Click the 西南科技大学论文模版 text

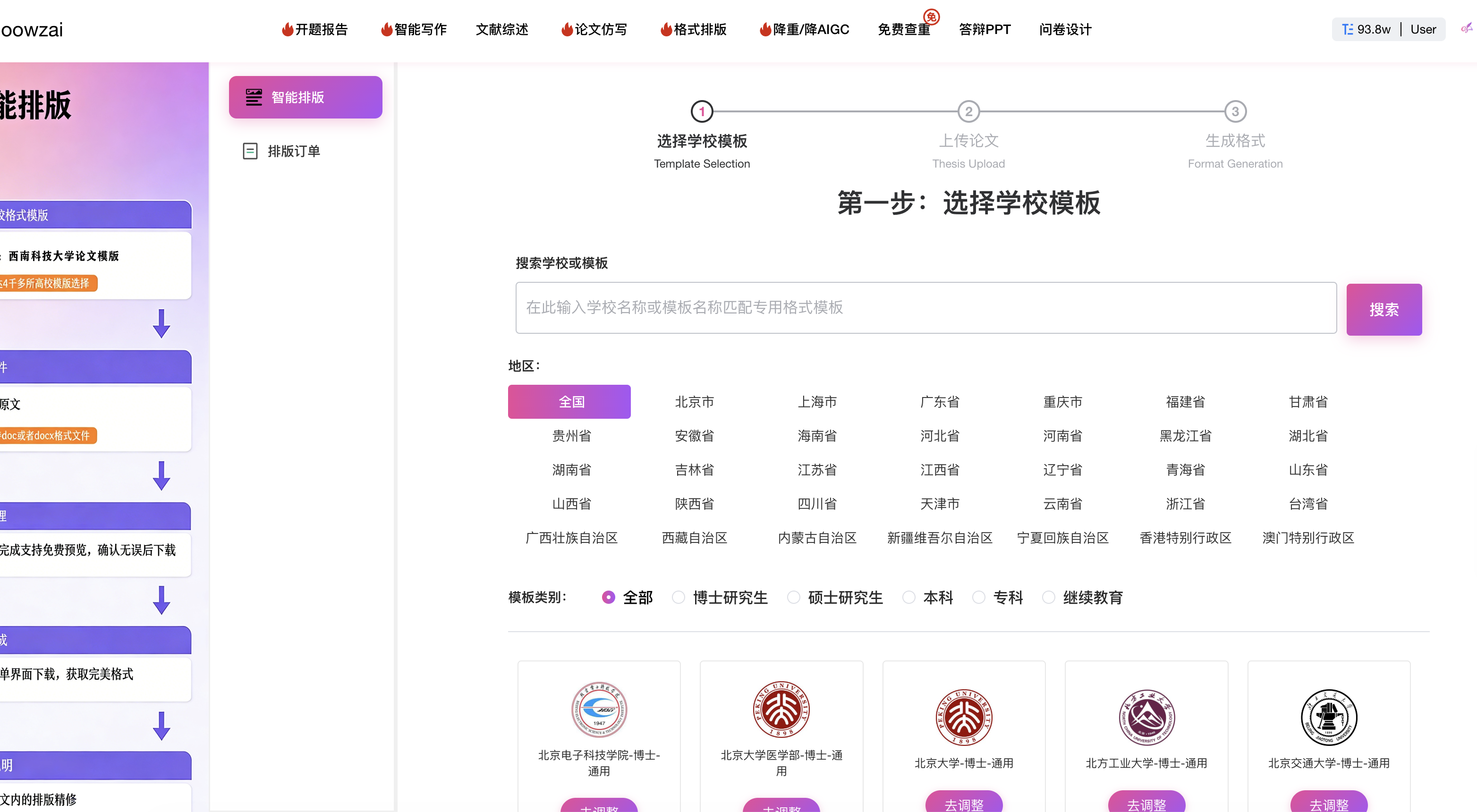(64, 256)
